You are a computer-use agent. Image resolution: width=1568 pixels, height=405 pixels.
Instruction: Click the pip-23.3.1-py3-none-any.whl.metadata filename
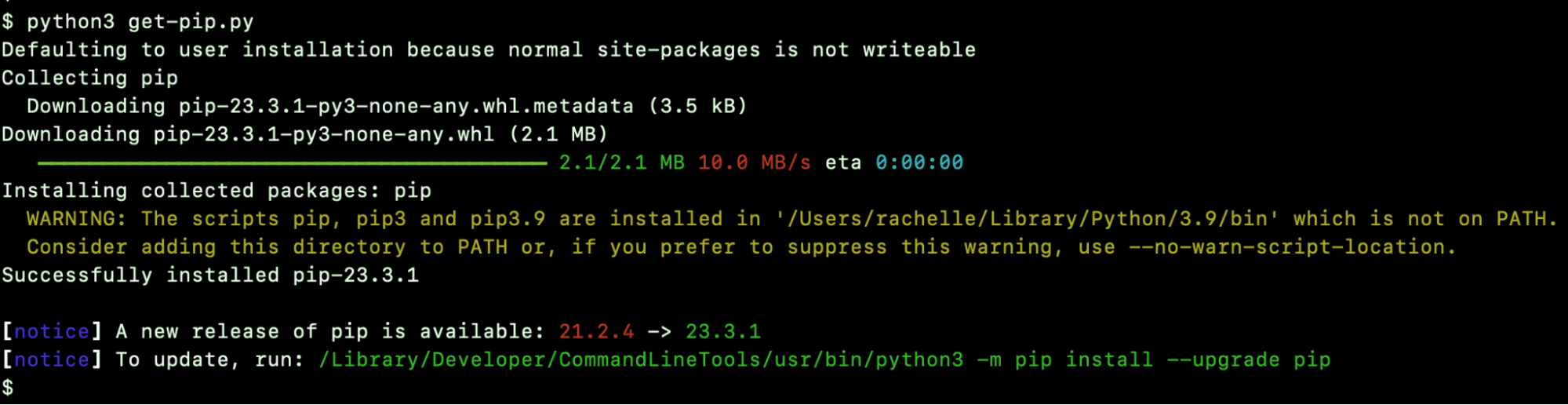tap(406, 106)
